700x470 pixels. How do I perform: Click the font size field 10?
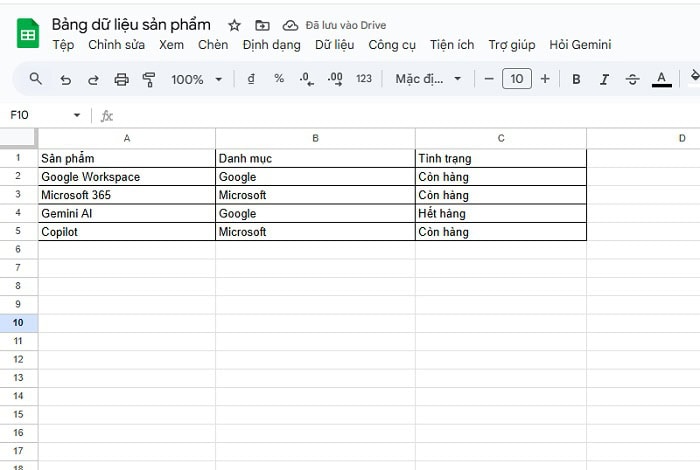(x=517, y=79)
